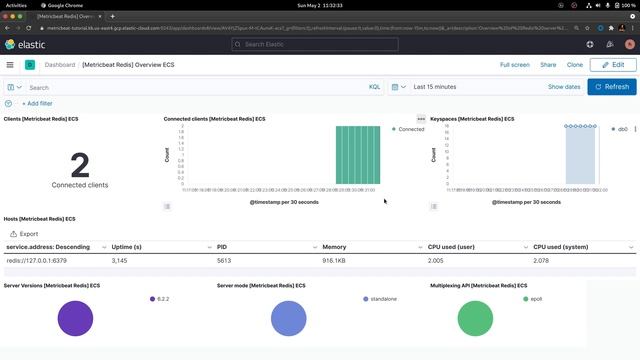Click Add filter link
This screenshot has height=360, width=640.
[37, 104]
